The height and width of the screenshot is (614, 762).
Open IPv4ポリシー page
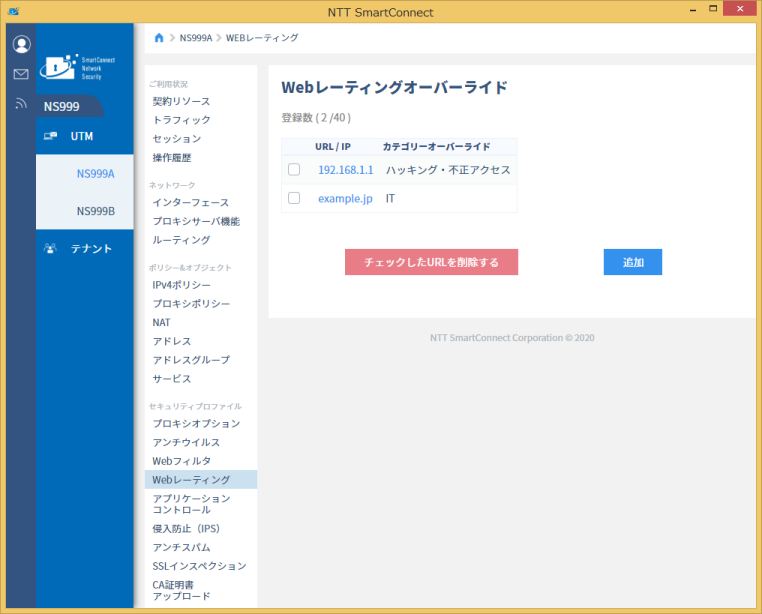181,285
